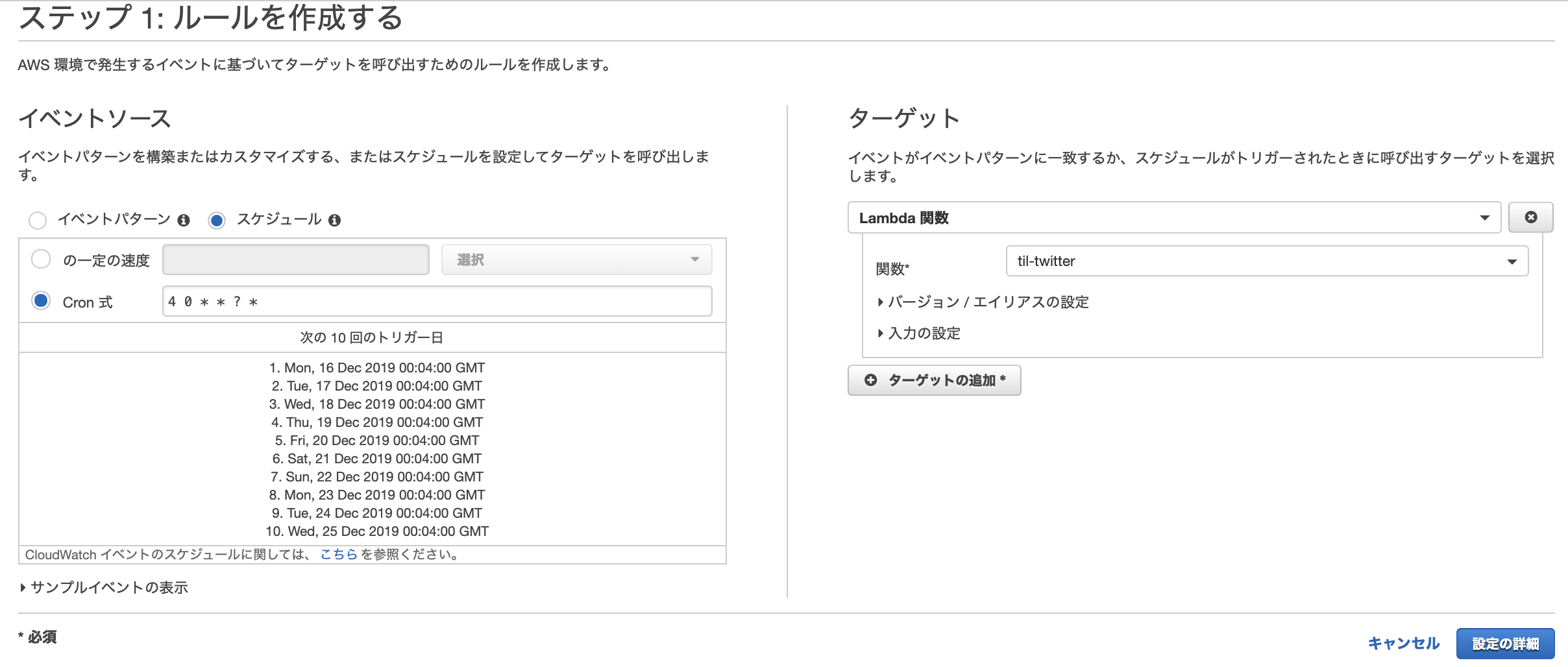
Task: Open the こちら schedule documentation link
Action: coord(339,555)
